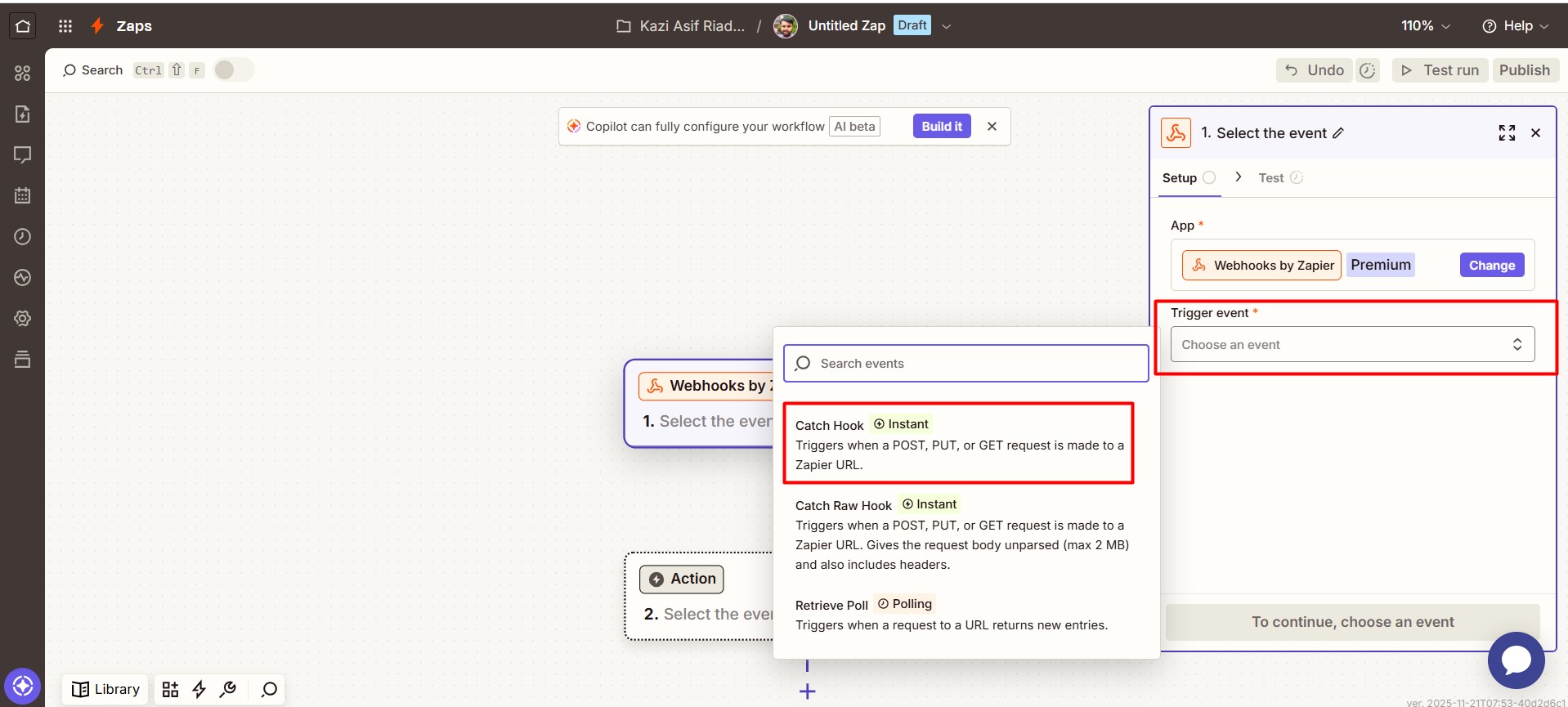The image size is (1568, 707).
Task: Rename step using the pencil icon
Action: point(1338,133)
